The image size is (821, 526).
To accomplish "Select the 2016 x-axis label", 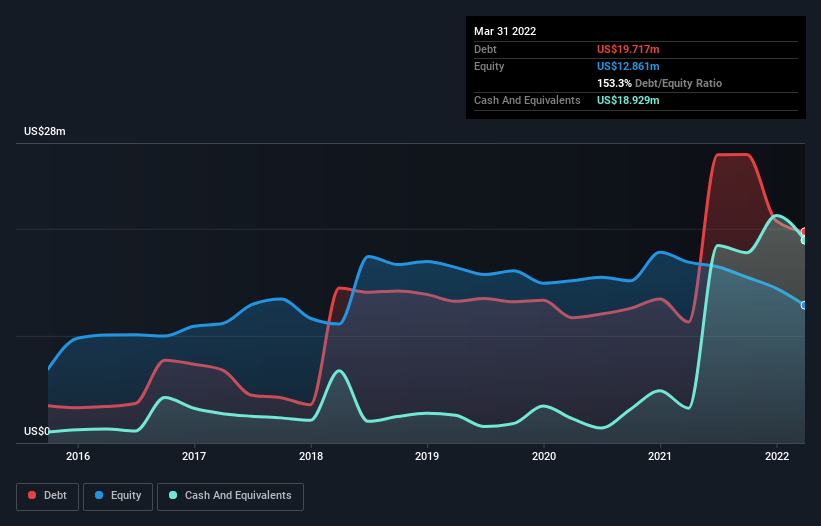I will (x=78, y=456).
